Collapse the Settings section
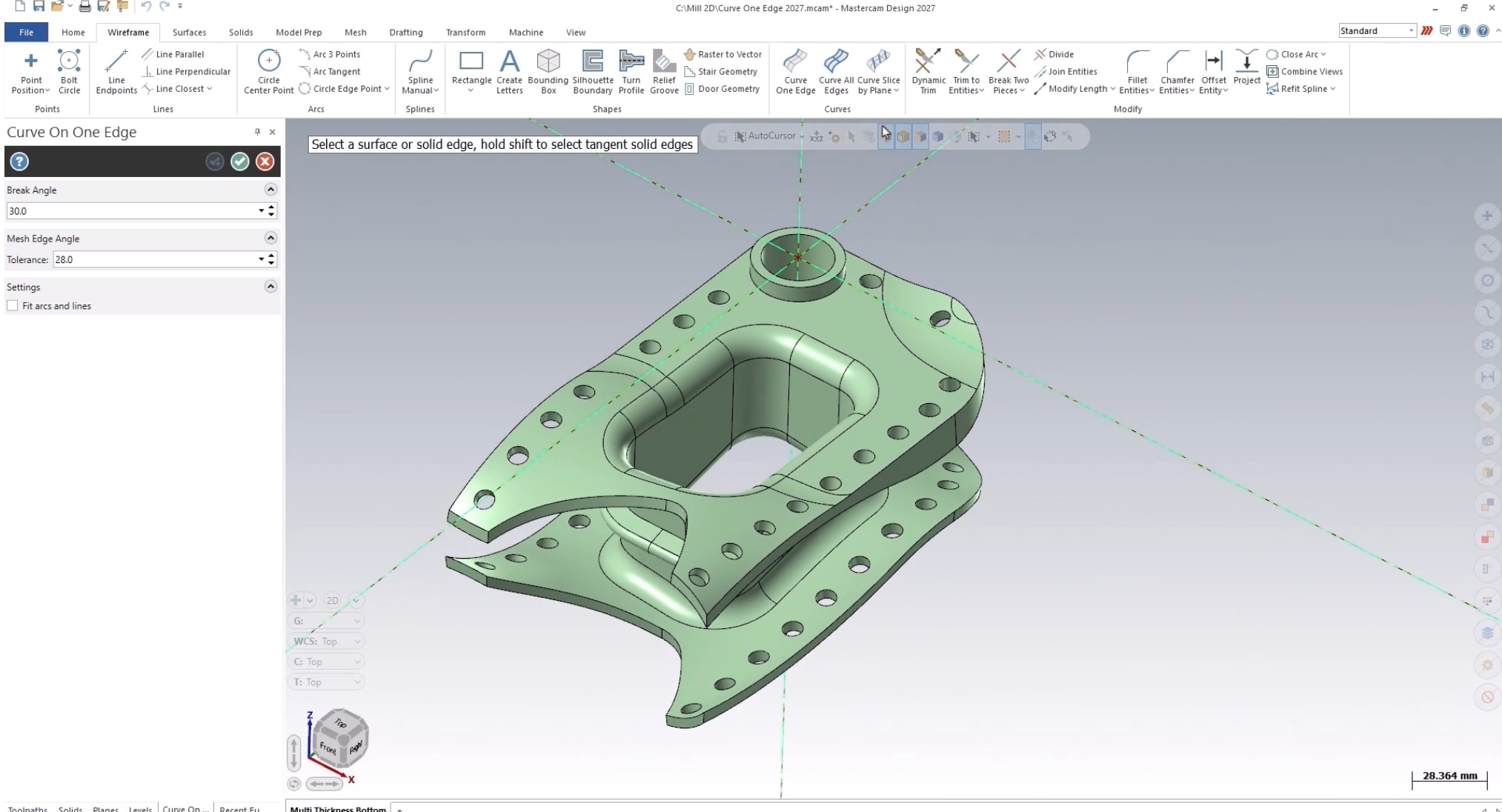The image size is (1502, 812). click(x=270, y=287)
